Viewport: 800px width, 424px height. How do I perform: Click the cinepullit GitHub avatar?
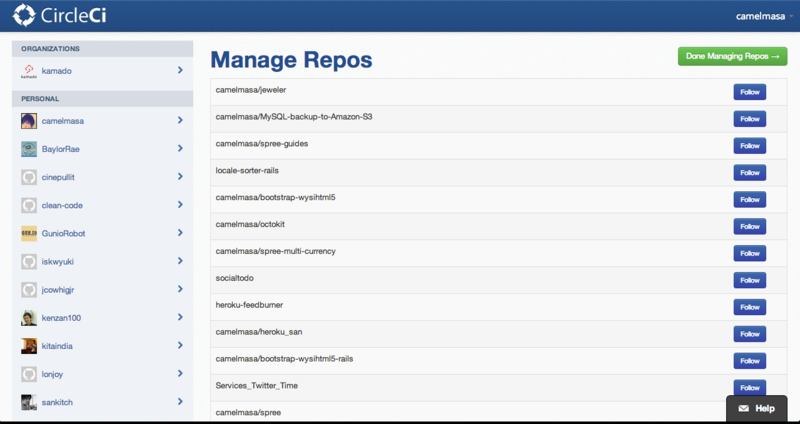[x=29, y=177]
